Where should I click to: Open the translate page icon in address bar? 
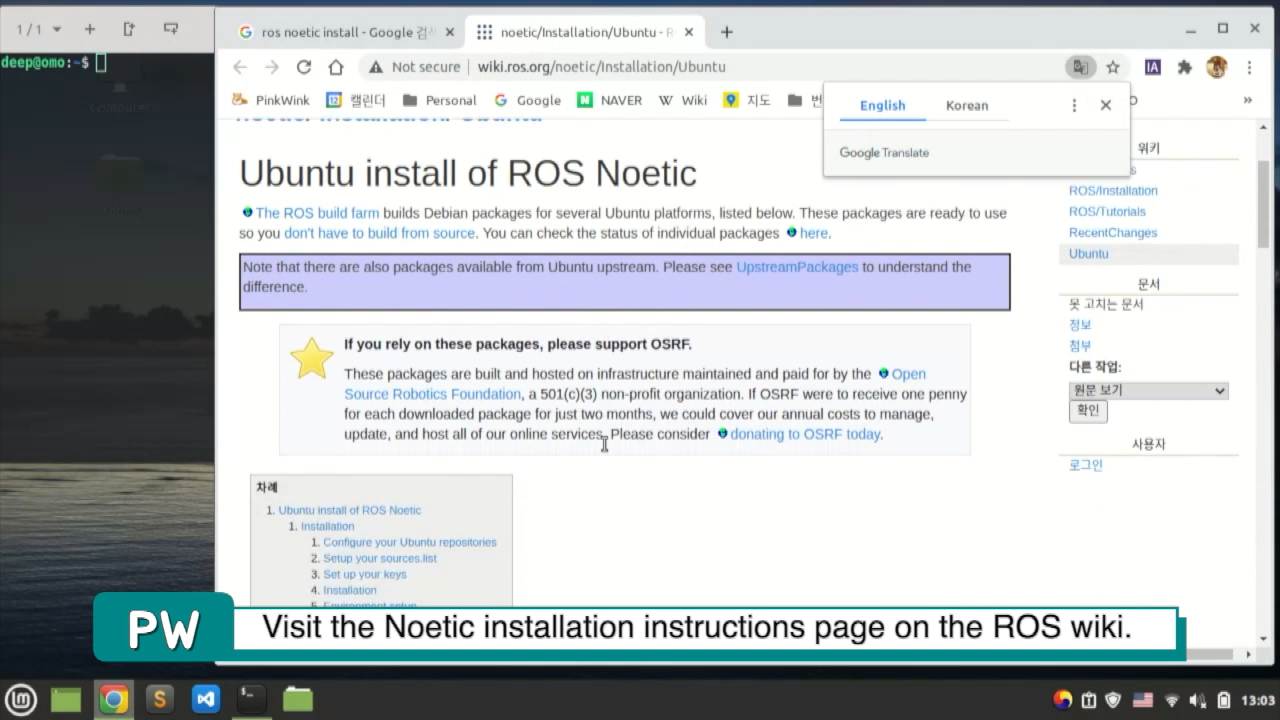(x=1080, y=67)
